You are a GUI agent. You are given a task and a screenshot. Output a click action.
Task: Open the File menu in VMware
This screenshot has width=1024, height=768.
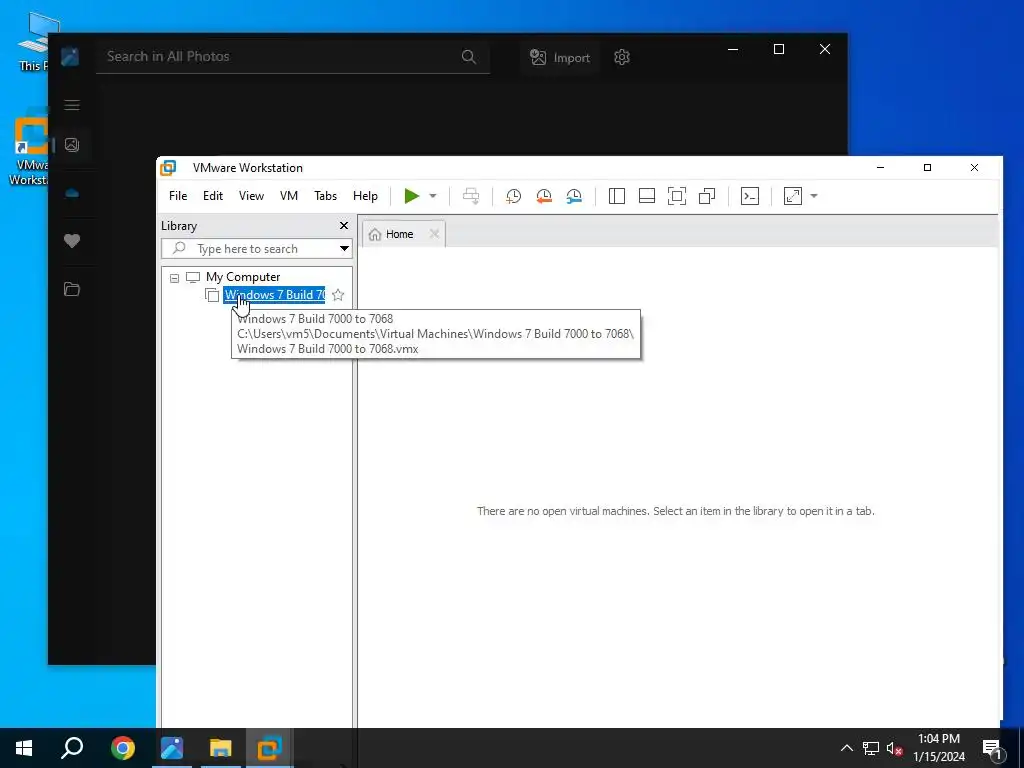click(178, 196)
